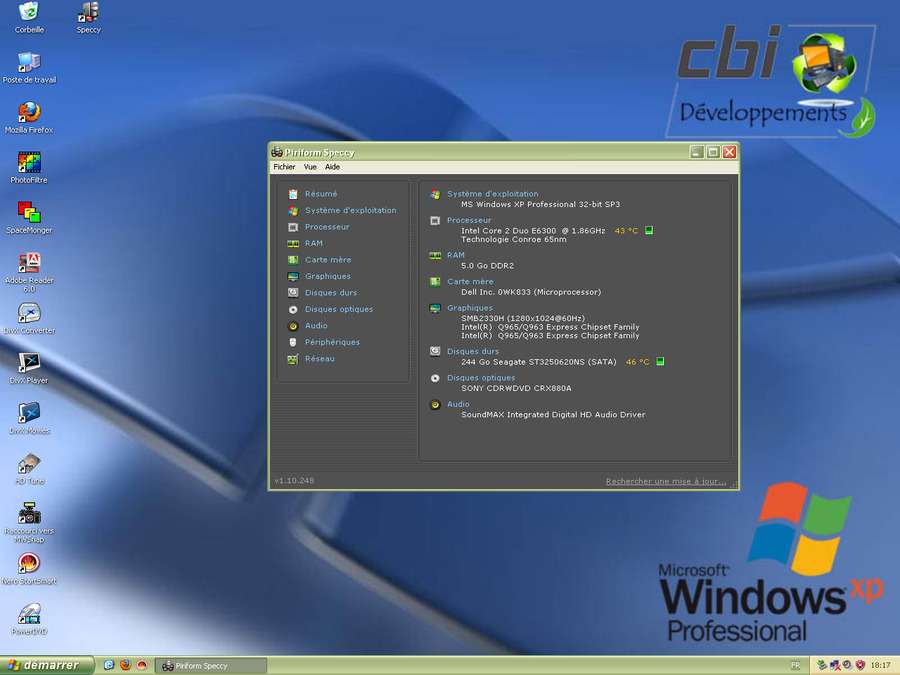This screenshot has width=900, height=675.
Task: Click Disques durs heading in summary panel
Action: click(x=473, y=351)
